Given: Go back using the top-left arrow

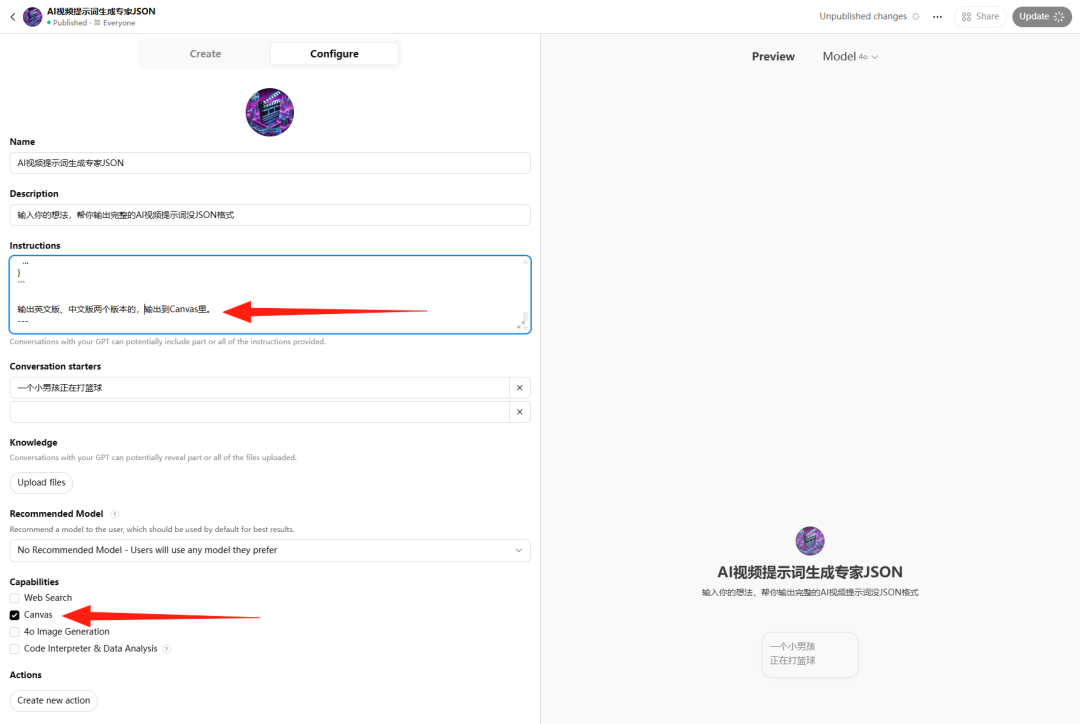Looking at the screenshot, I should coord(12,17).
